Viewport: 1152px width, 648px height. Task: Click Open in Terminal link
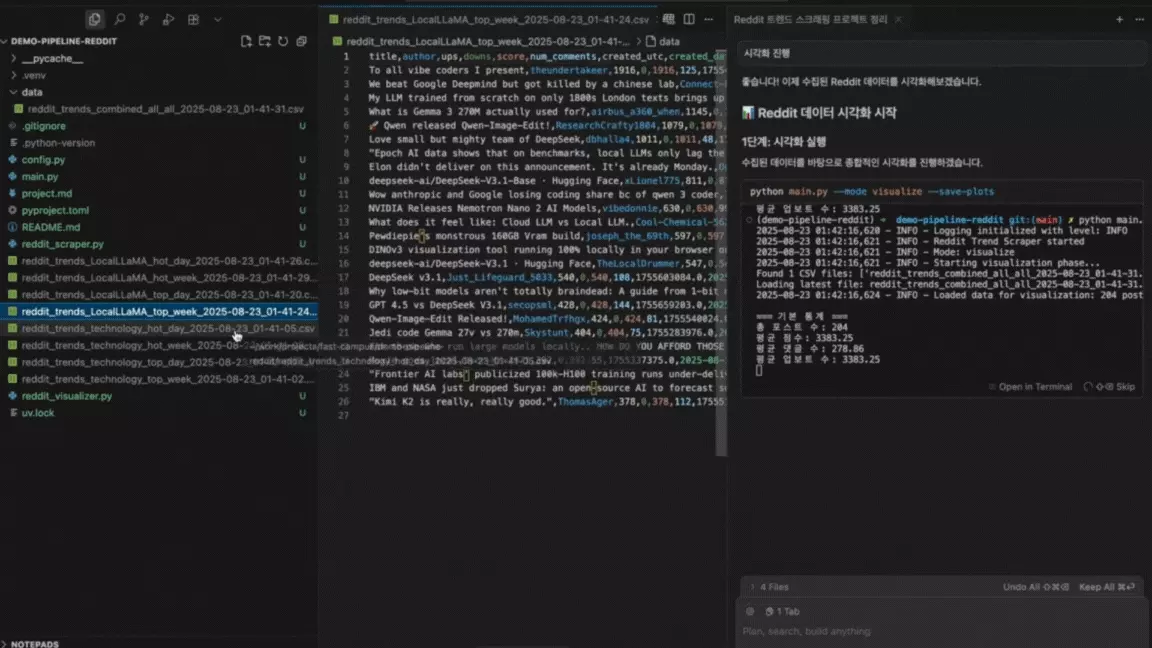1030,386
